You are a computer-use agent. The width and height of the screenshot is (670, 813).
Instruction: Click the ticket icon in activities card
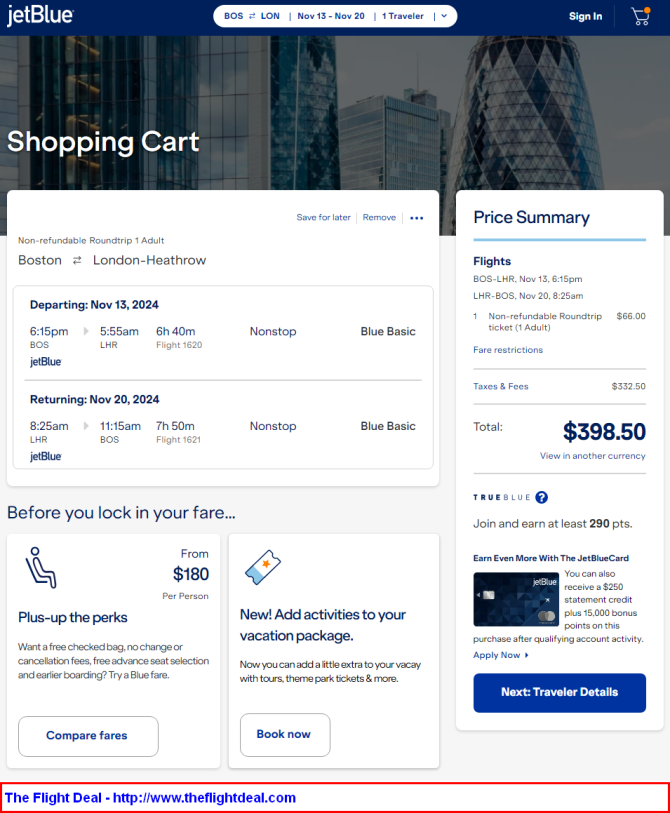(263, 567)
